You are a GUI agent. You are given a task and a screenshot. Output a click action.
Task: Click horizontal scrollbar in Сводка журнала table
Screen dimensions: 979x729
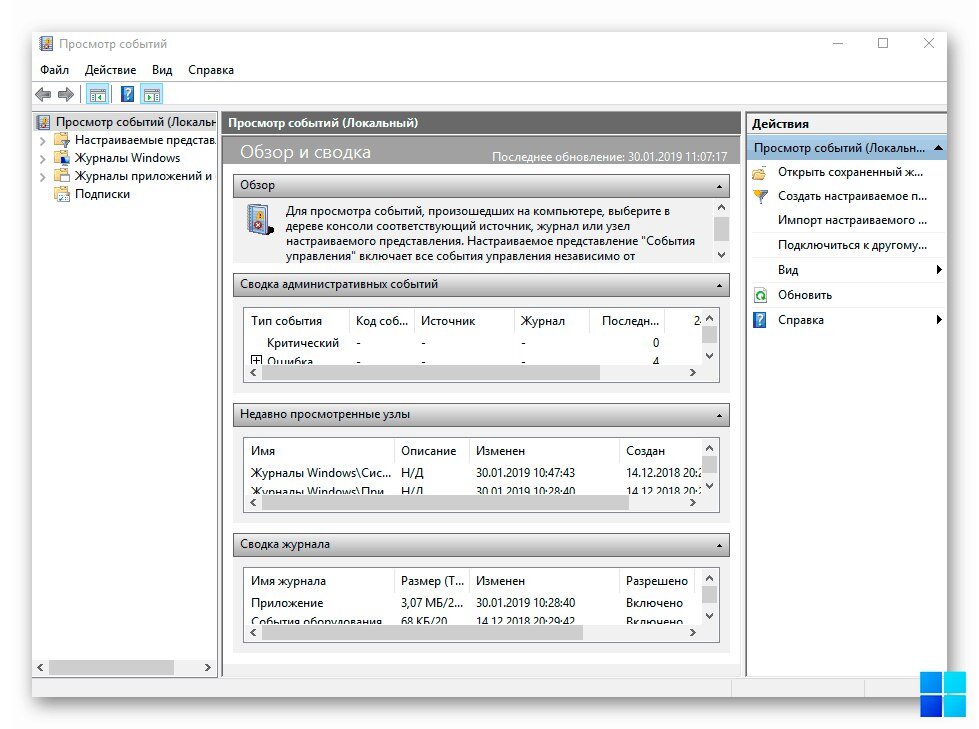pos(422,632)
